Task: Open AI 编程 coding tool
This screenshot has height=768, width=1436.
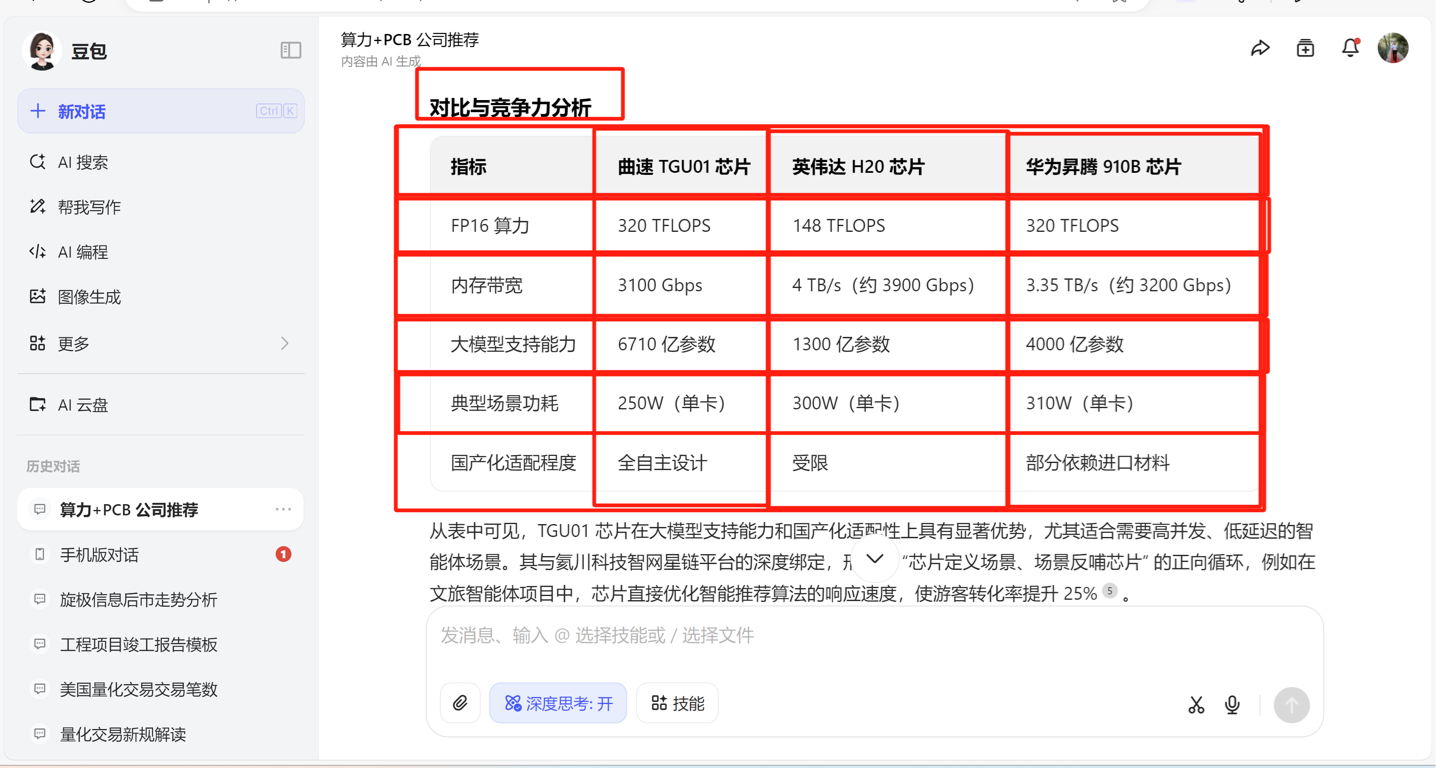Action: (161, 252)
